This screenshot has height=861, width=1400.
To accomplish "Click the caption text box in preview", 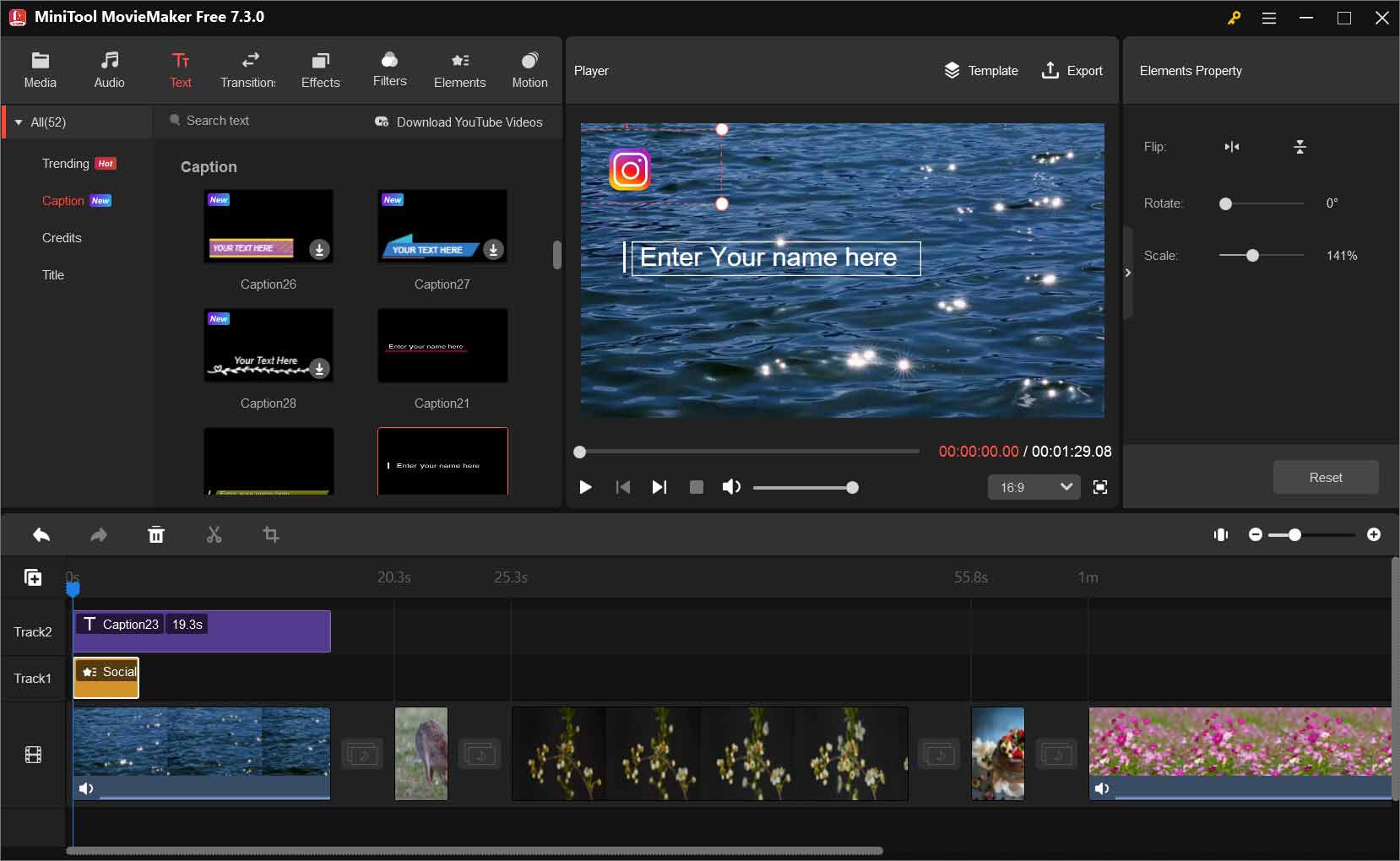I will 775,257.
